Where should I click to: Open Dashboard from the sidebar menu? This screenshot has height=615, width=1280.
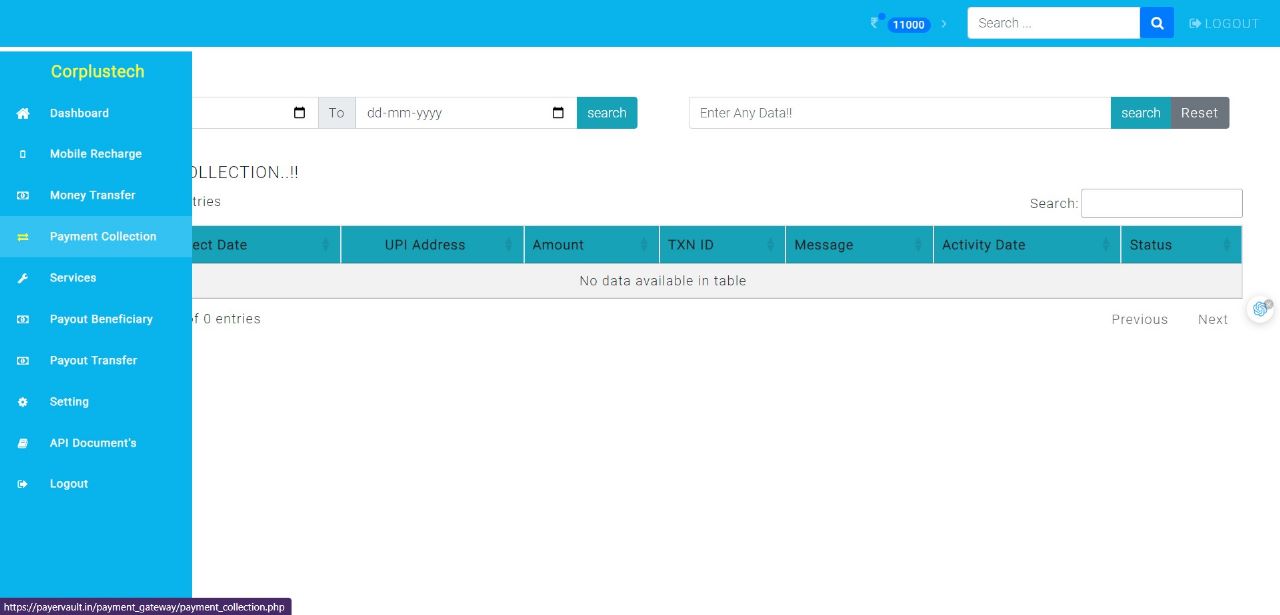click(x=79, y=113)
